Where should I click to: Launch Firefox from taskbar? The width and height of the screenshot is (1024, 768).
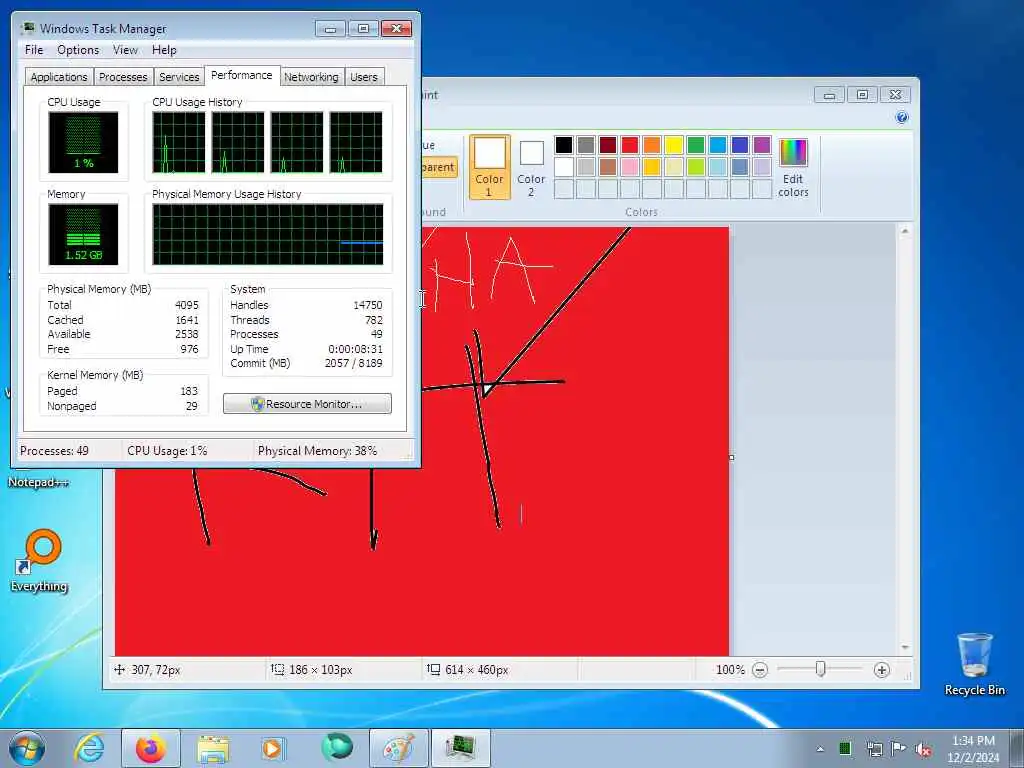point(151,748)
